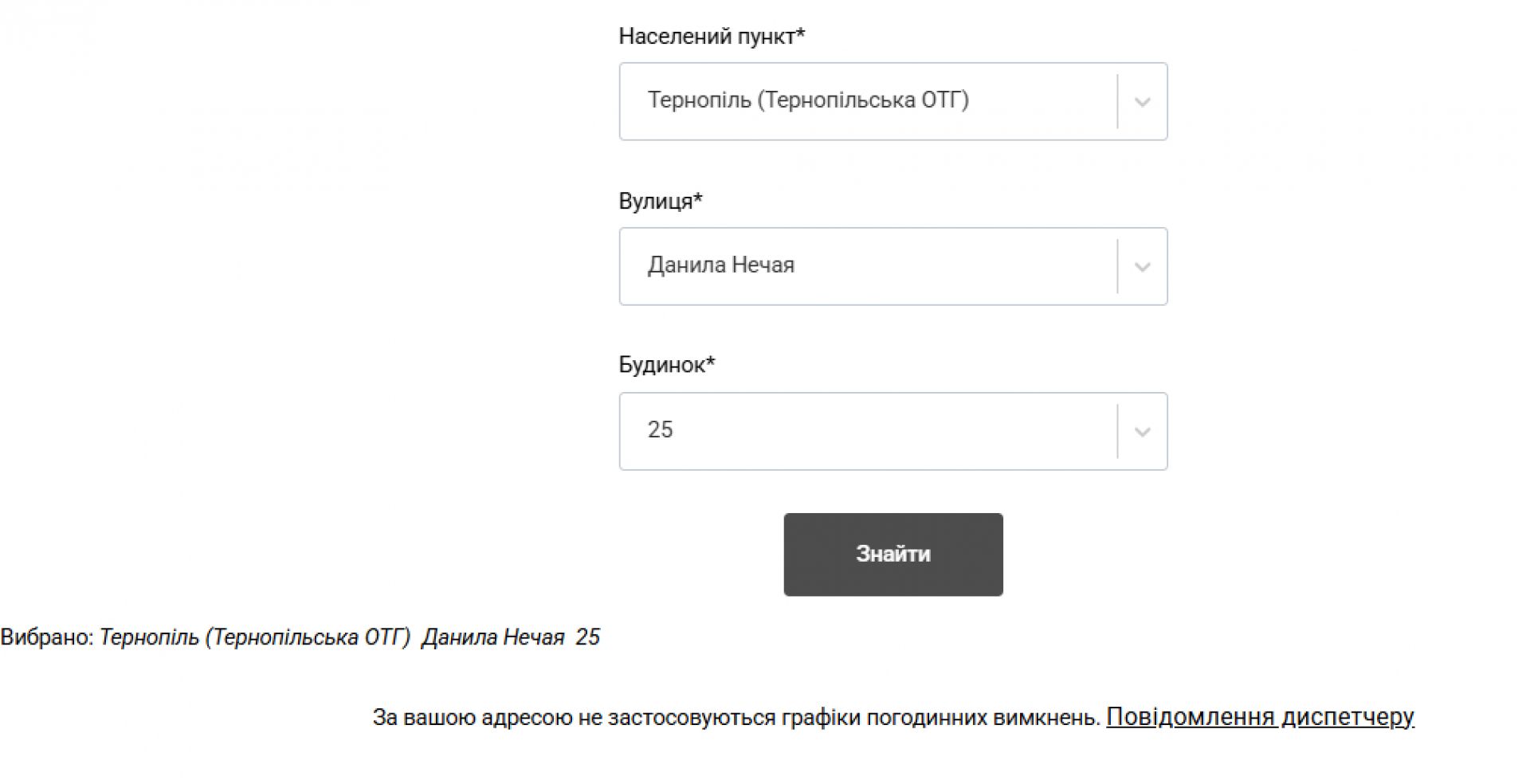Click vertical divider in Вулиця dropdown
Image resolution: width=1530 pixels, height=784 pixels.
click(1117, 266)
